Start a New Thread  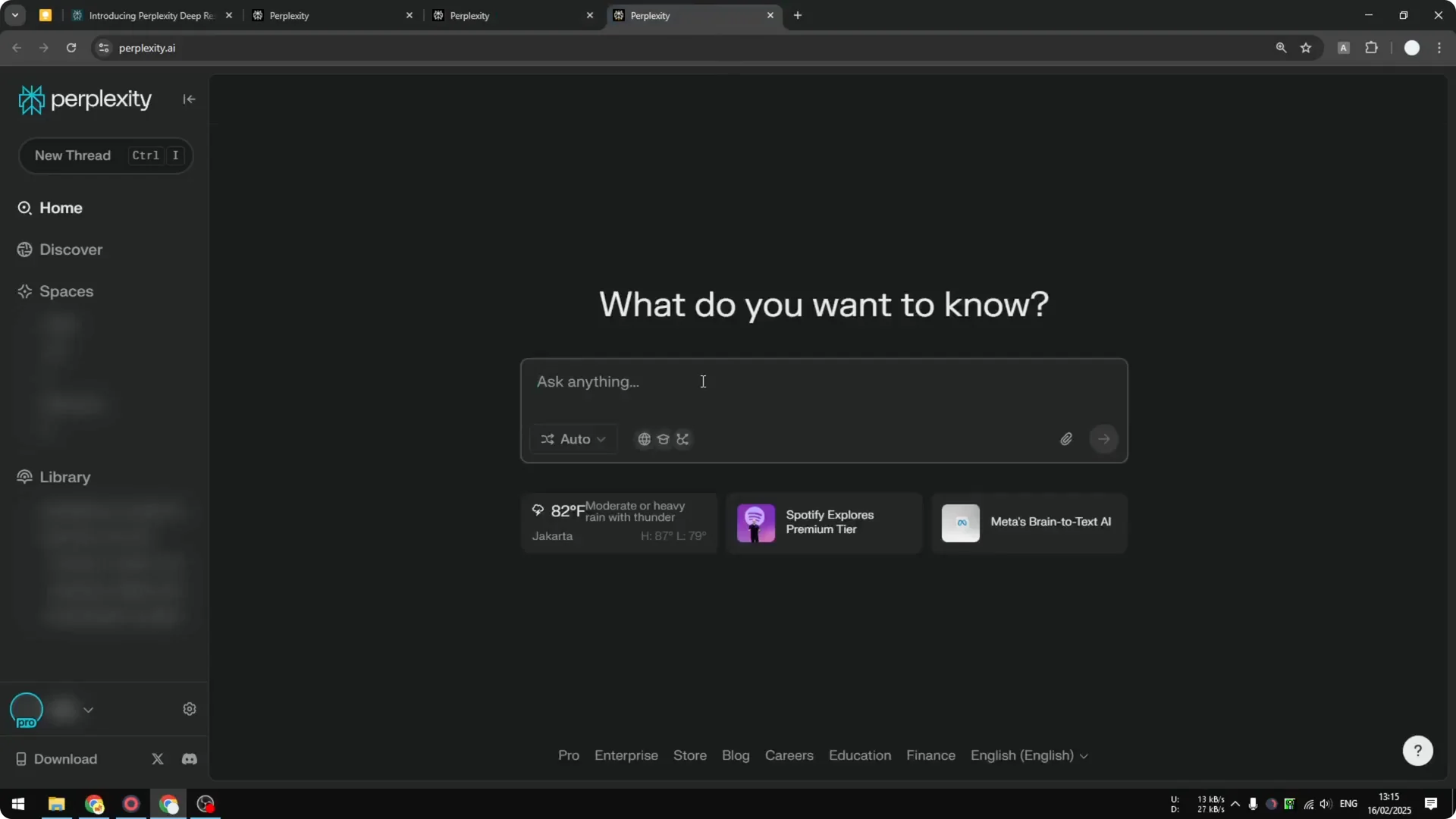pos(73,155)
